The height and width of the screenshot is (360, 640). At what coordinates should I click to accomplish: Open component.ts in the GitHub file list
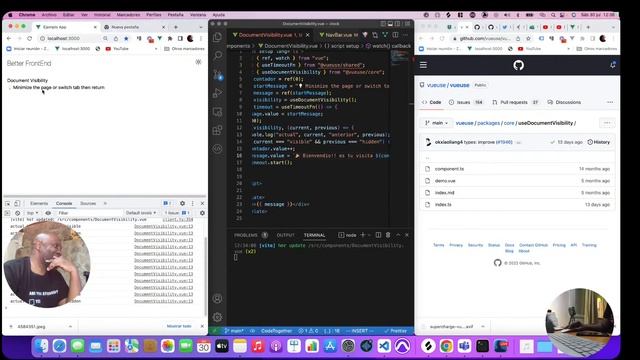449,169
